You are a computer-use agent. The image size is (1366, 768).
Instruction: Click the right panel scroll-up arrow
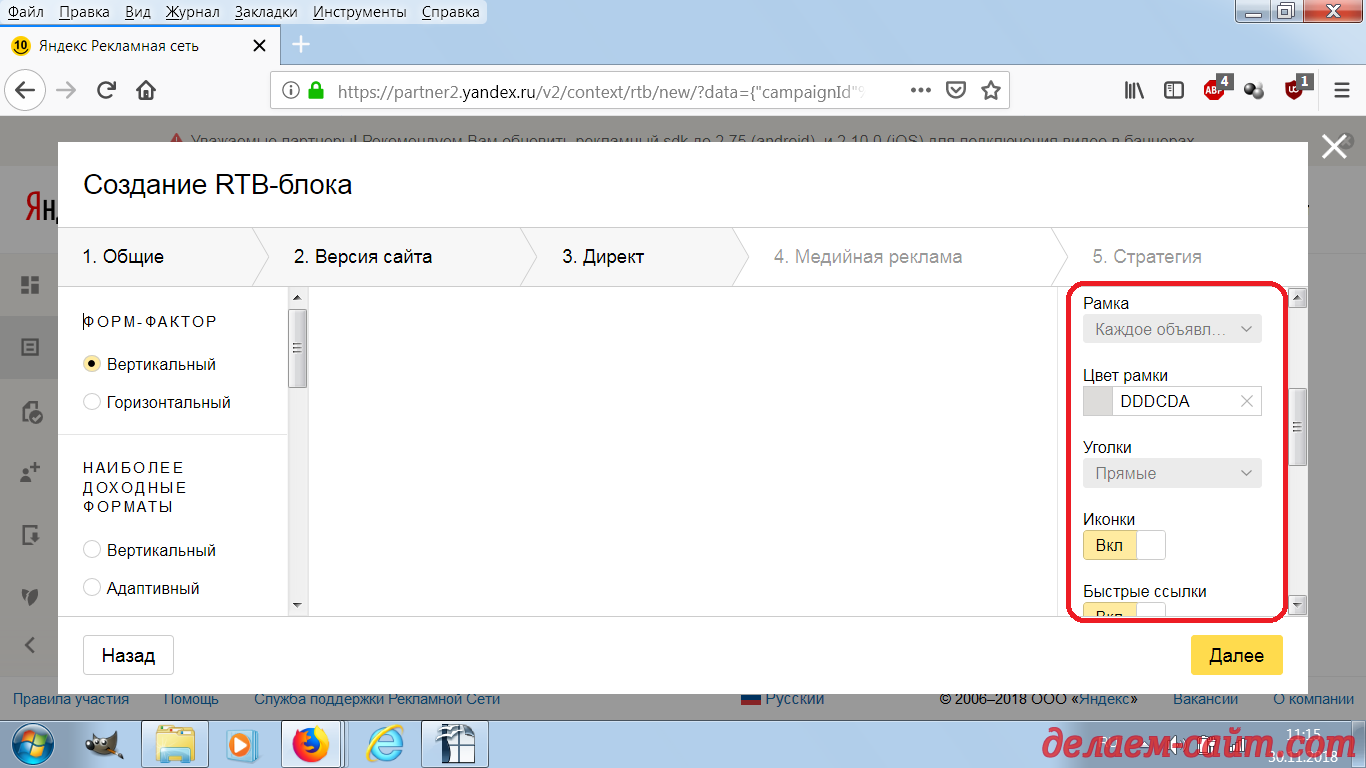pos(1298,297)
